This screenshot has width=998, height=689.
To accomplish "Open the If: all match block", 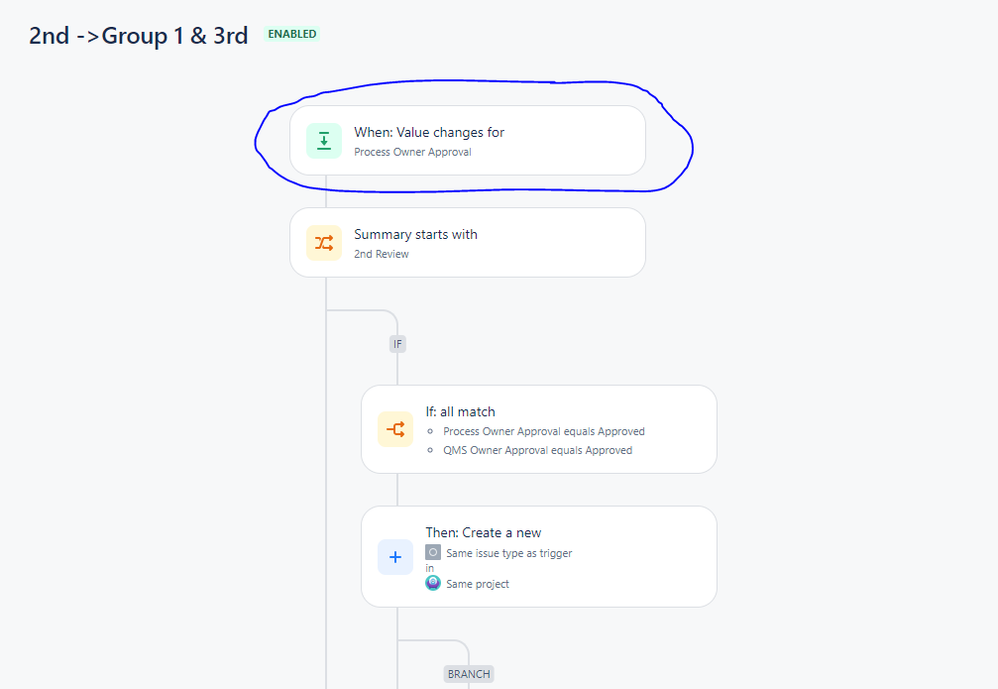I will point(539,429).
